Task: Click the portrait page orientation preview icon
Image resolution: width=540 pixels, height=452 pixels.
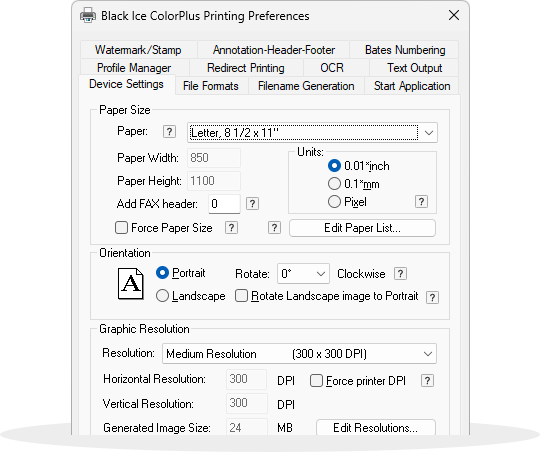Action: 131,284
